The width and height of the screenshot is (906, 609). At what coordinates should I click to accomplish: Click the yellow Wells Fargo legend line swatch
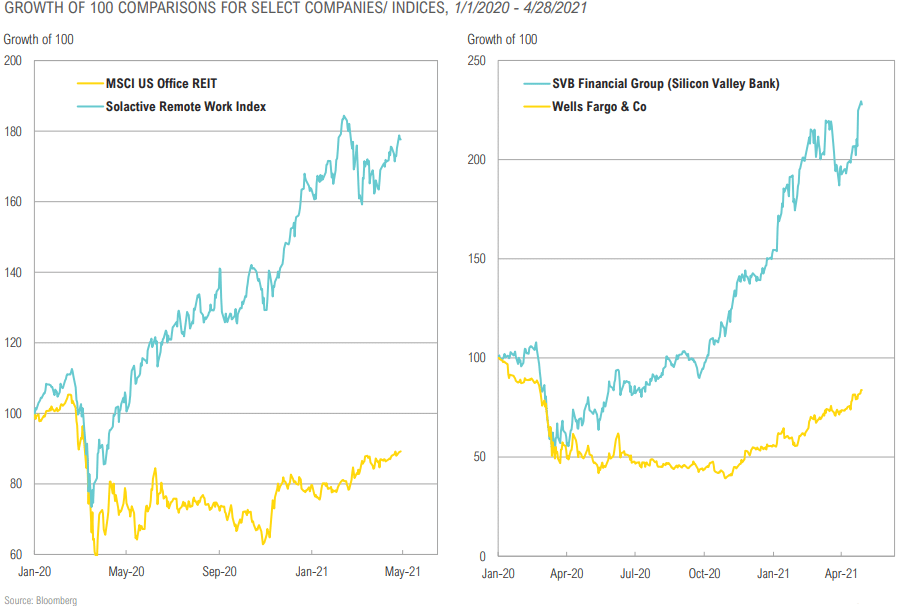coord(536,107)
